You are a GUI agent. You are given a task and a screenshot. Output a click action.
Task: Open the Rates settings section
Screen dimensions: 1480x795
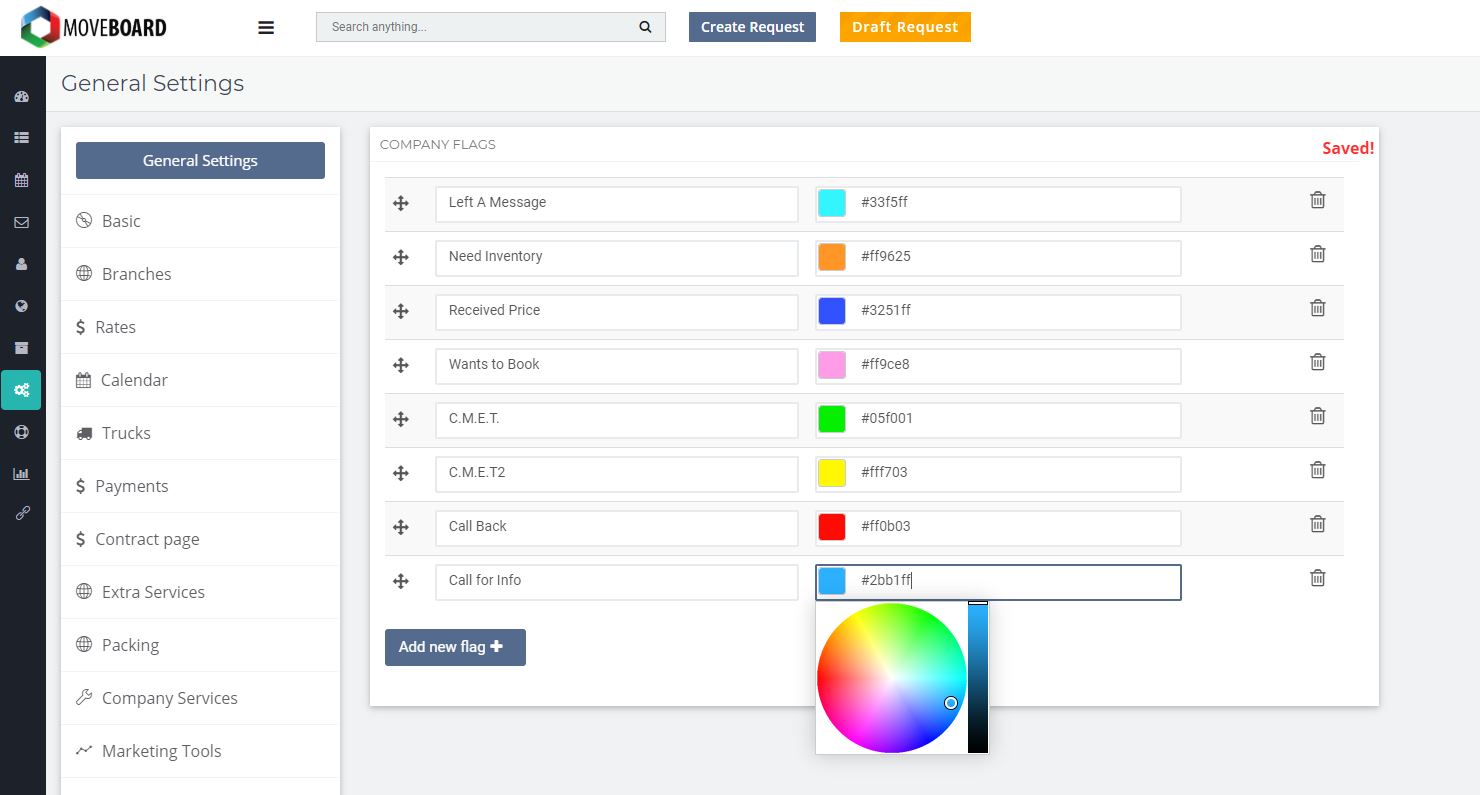point(200,327)
